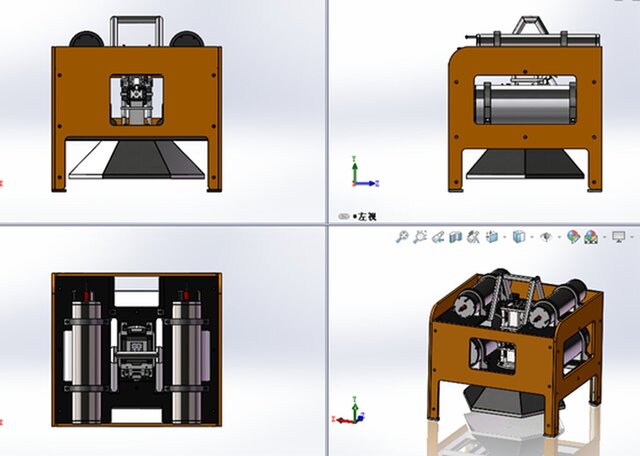Click the Display Style cube icon
This screenshot has height=456, width=640.
pyautogui.click(x=518, y=237)
